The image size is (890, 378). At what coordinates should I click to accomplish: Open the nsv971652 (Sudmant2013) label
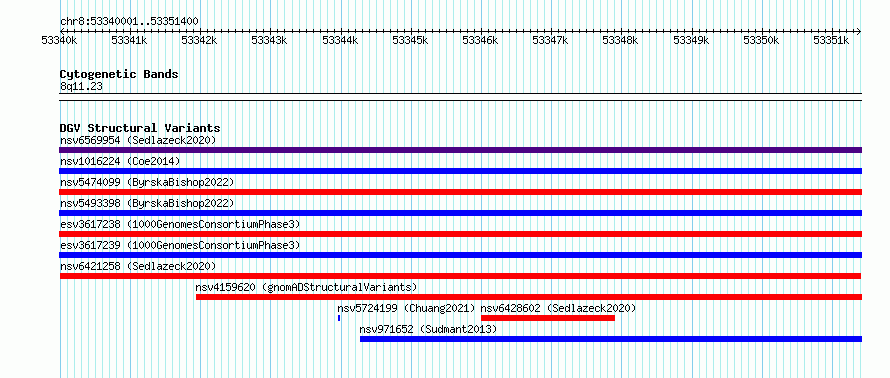429,329
